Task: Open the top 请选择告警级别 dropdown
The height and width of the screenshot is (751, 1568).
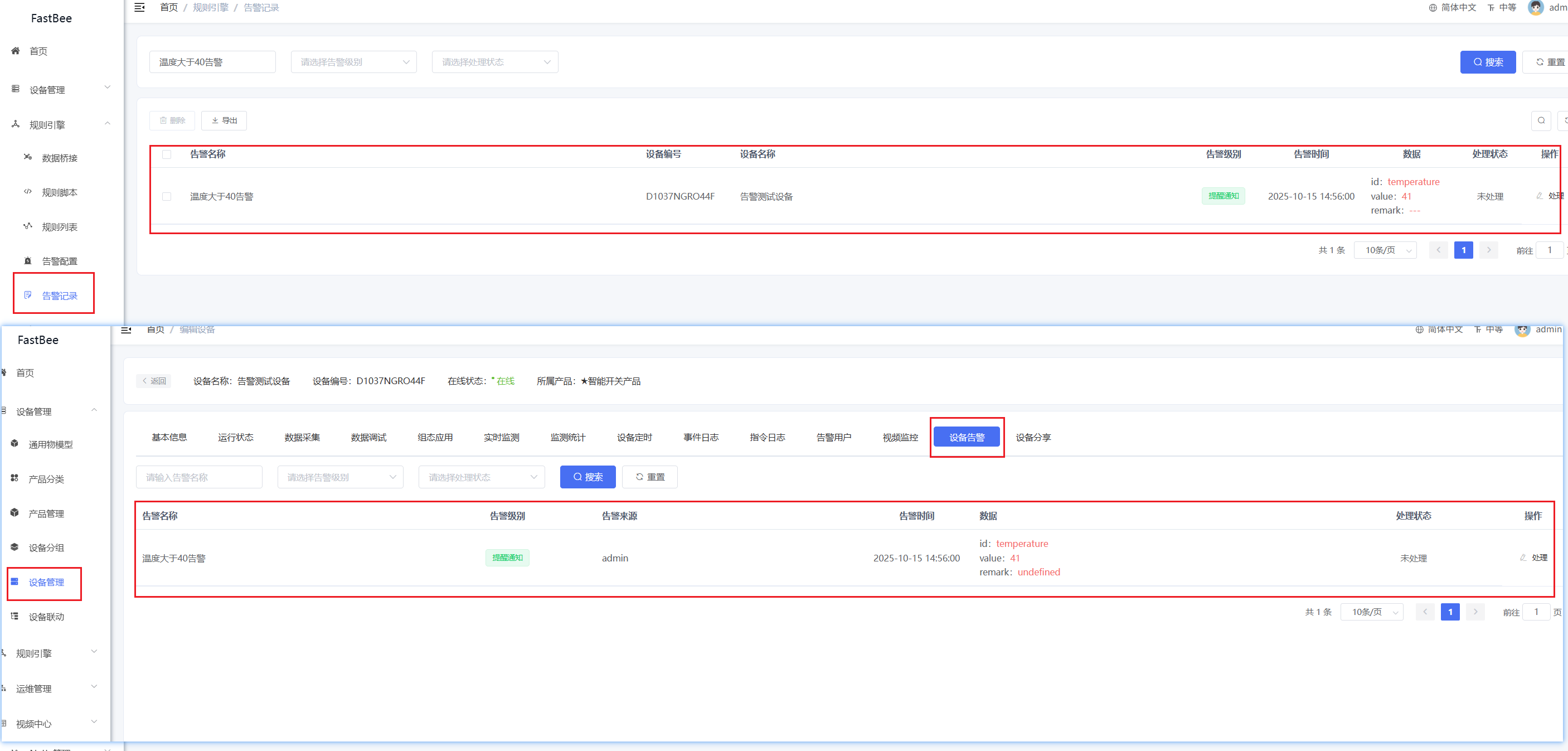Action: tap(353, 62)
